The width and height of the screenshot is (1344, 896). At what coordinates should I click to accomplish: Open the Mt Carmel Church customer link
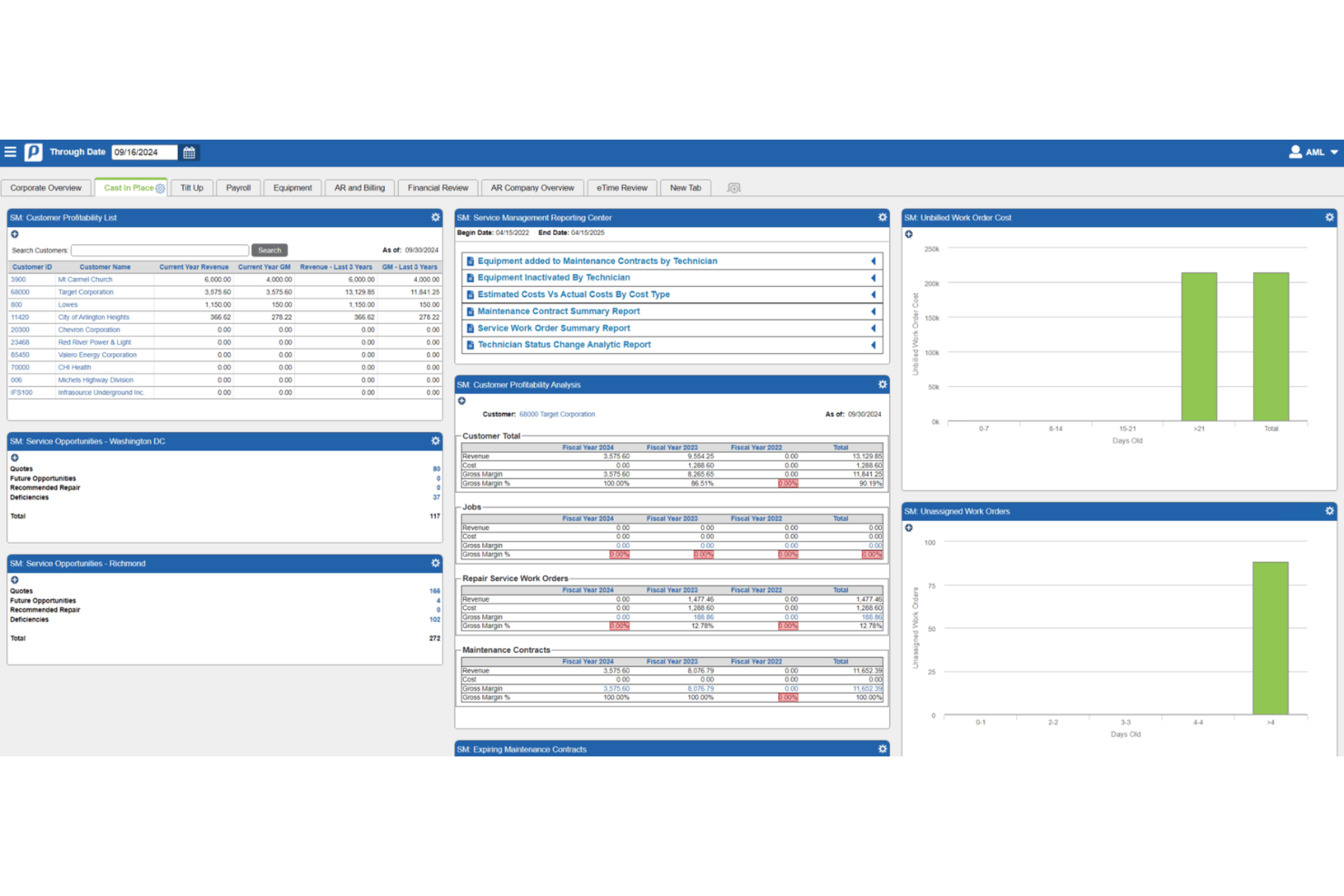click(85, 280)
